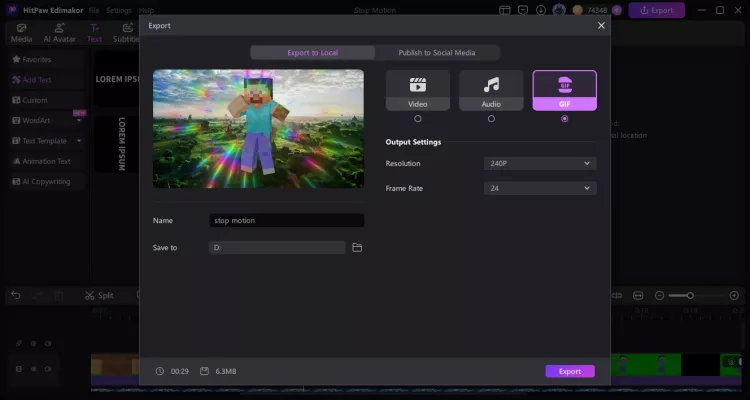Click the delete trash icon in timeline toolbar
The height and width of the screenshot is (400, 750).
coord(58,296)
